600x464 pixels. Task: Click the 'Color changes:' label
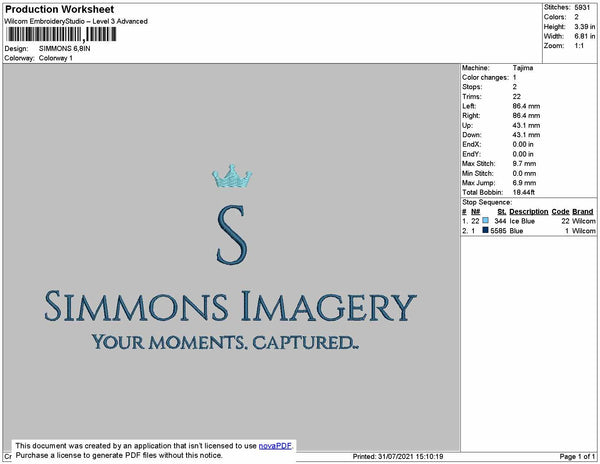[485, 77]
